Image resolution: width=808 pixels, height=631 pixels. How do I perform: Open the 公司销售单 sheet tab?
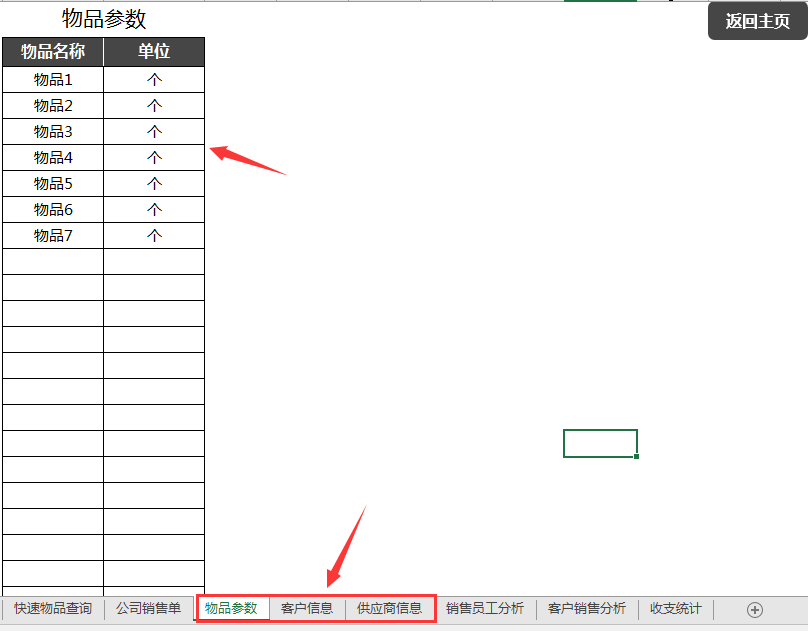click(148, 608)
